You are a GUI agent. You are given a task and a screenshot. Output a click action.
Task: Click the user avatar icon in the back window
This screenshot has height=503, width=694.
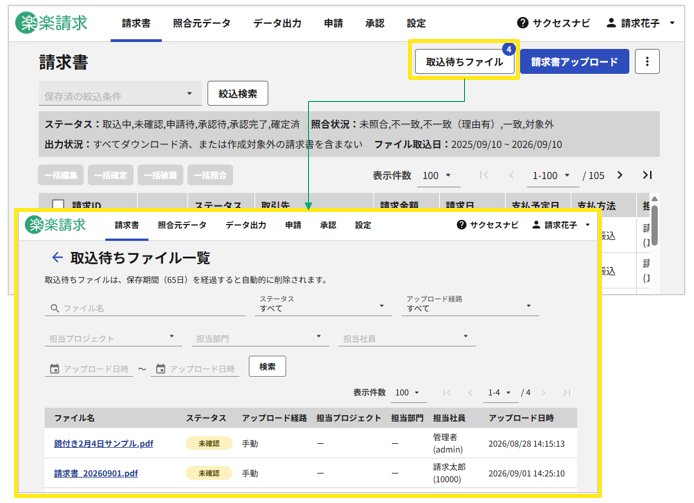pos(611,23)
